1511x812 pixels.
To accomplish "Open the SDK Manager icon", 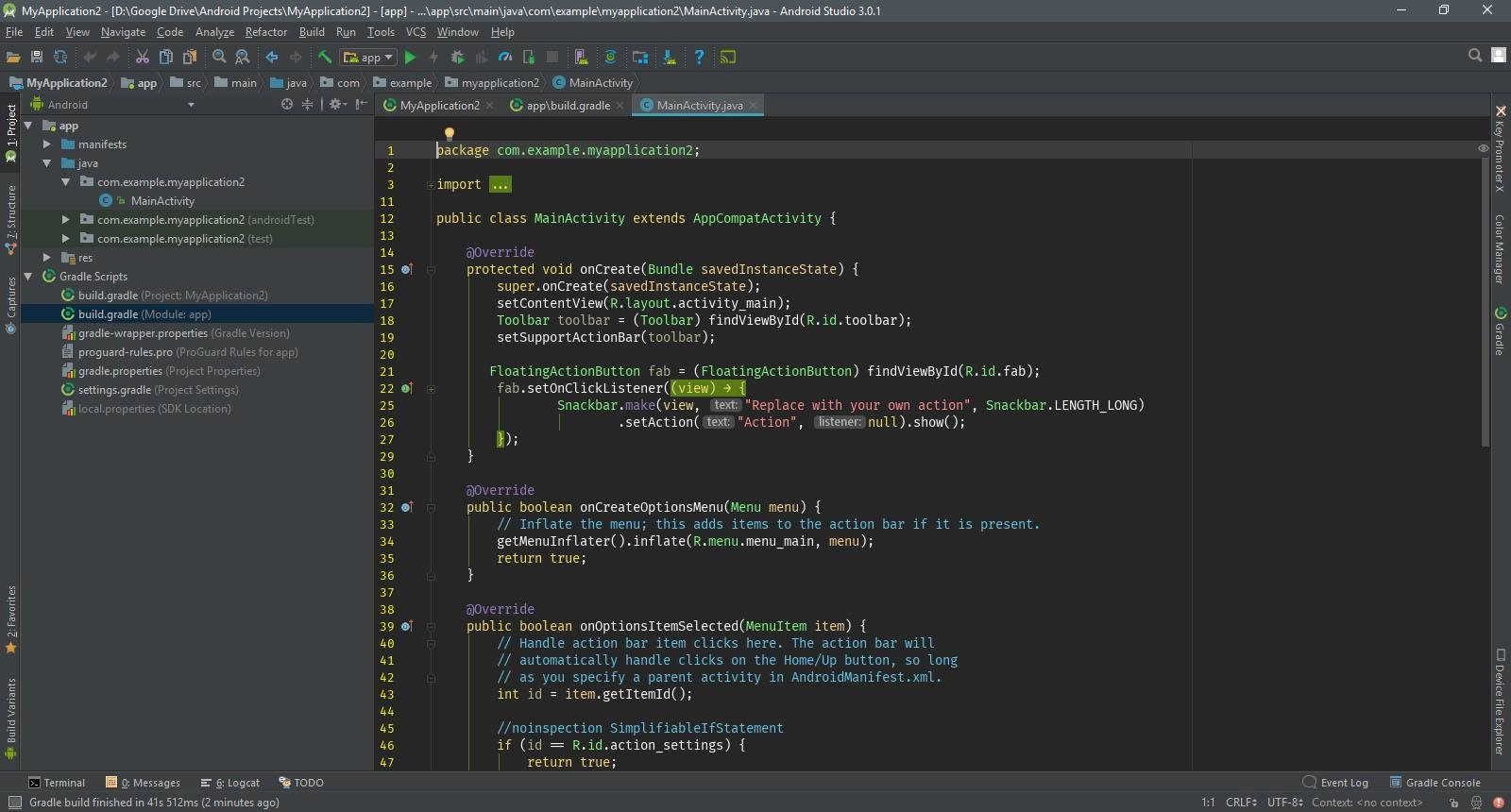I will (x=670, y=58).
